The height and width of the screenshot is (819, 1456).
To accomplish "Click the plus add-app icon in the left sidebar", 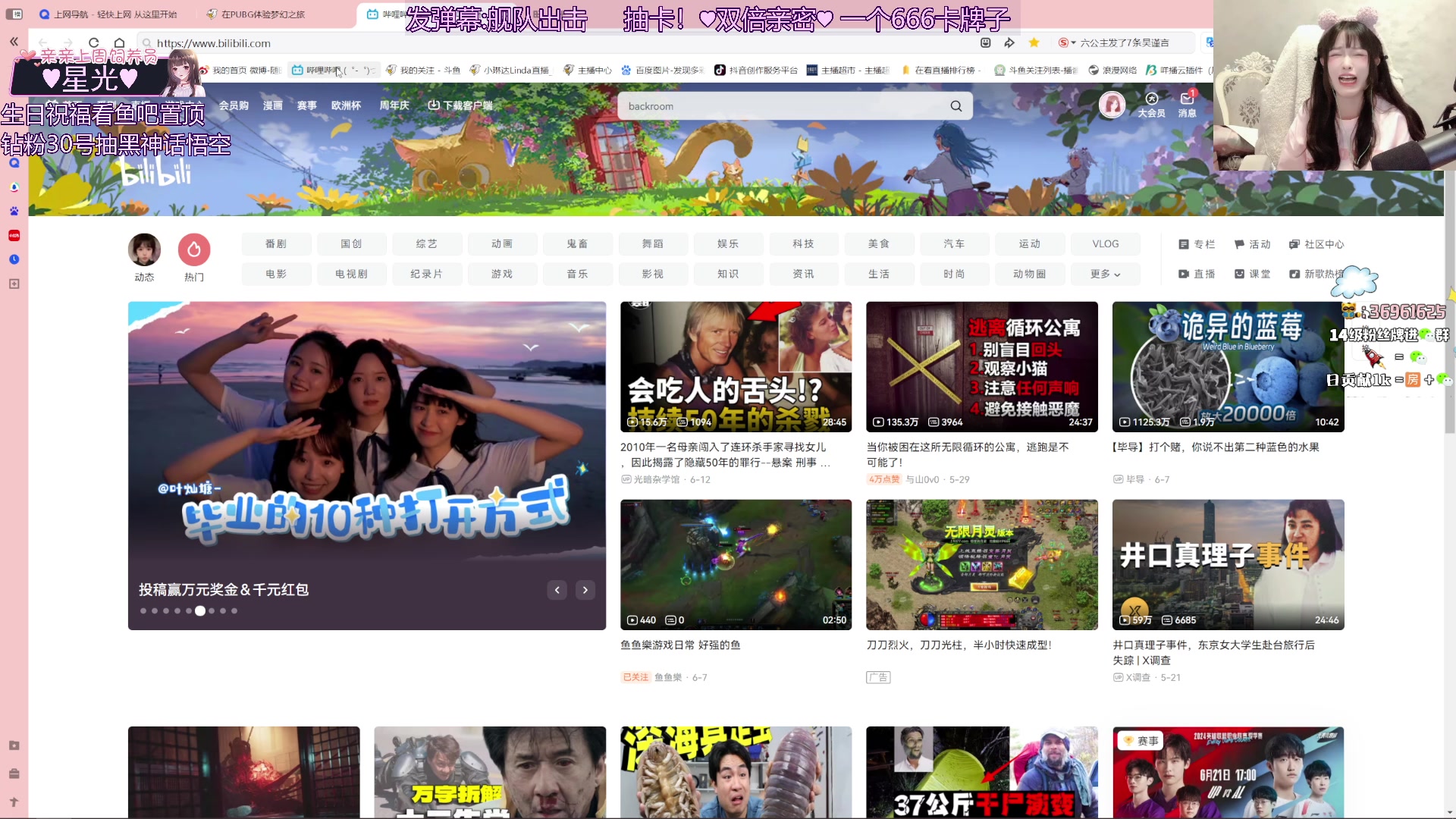I will point(14,284).
